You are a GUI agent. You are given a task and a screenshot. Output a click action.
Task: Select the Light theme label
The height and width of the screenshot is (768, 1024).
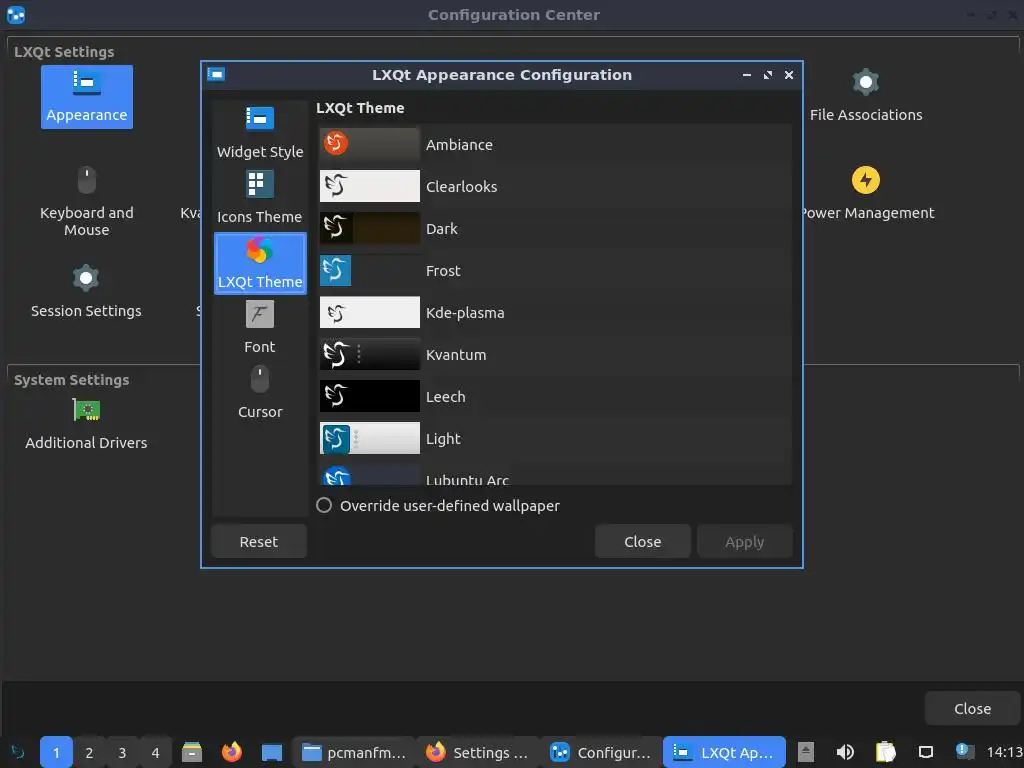443,439
